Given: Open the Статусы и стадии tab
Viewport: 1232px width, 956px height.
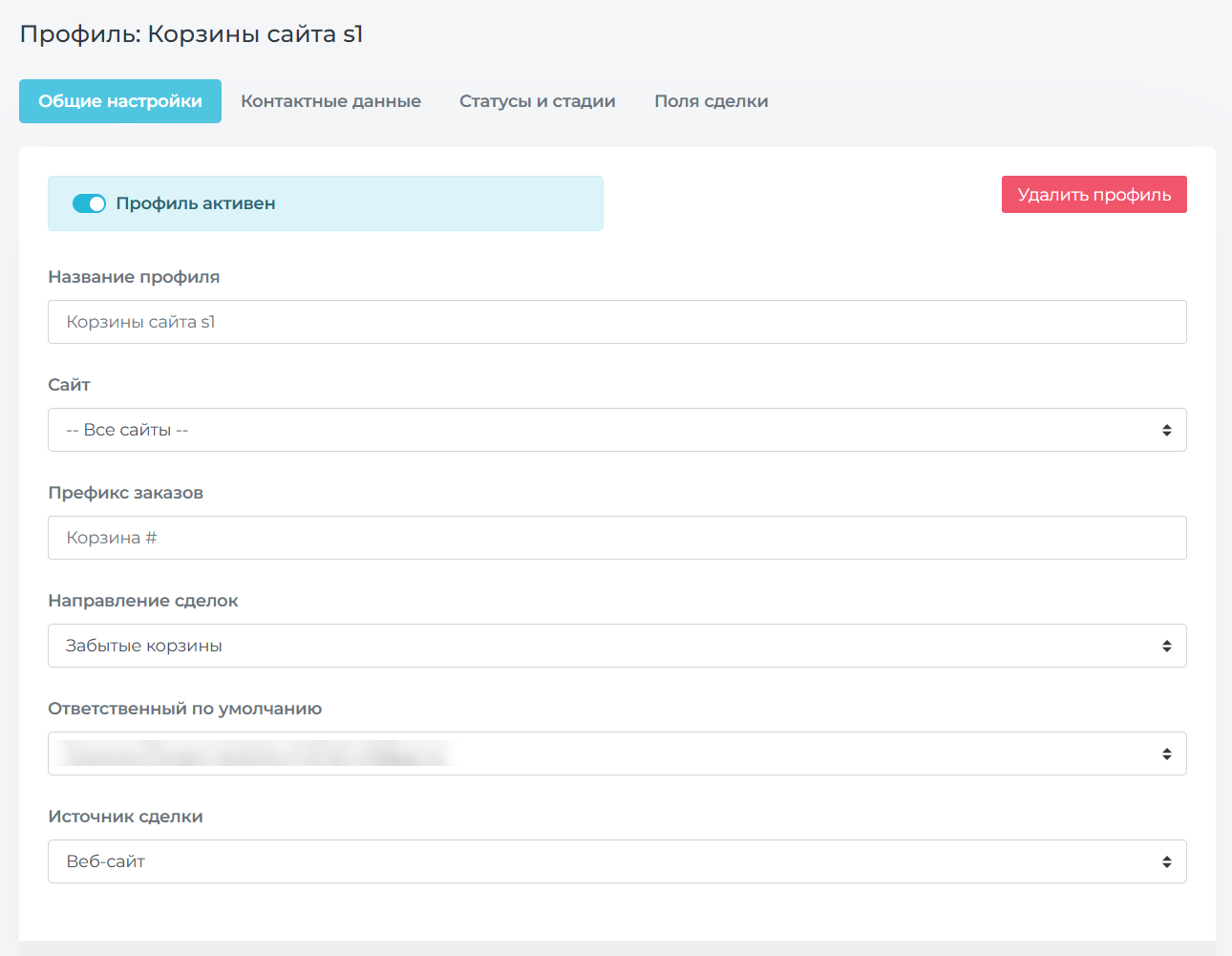Looking at the screenshot, I should 537,101.
